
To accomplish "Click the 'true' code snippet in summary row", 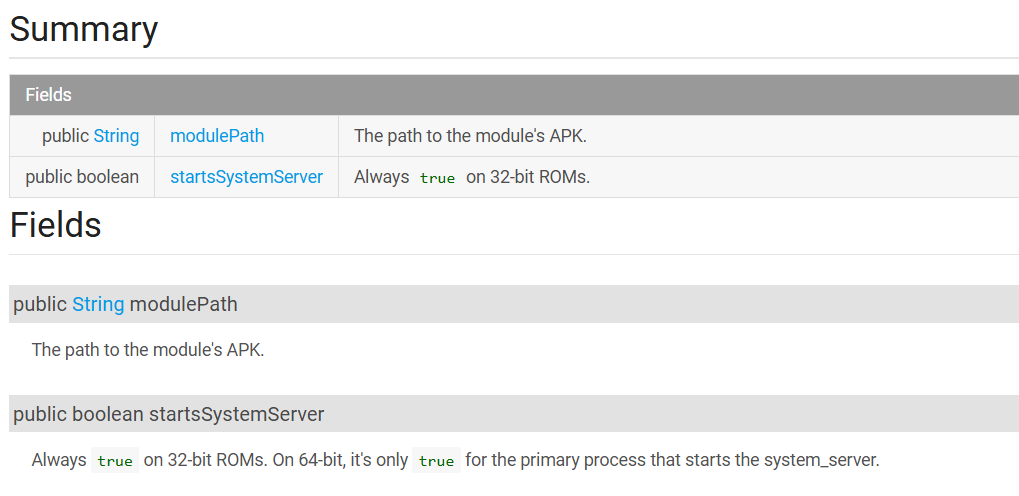I will click(x=437, y=177).
